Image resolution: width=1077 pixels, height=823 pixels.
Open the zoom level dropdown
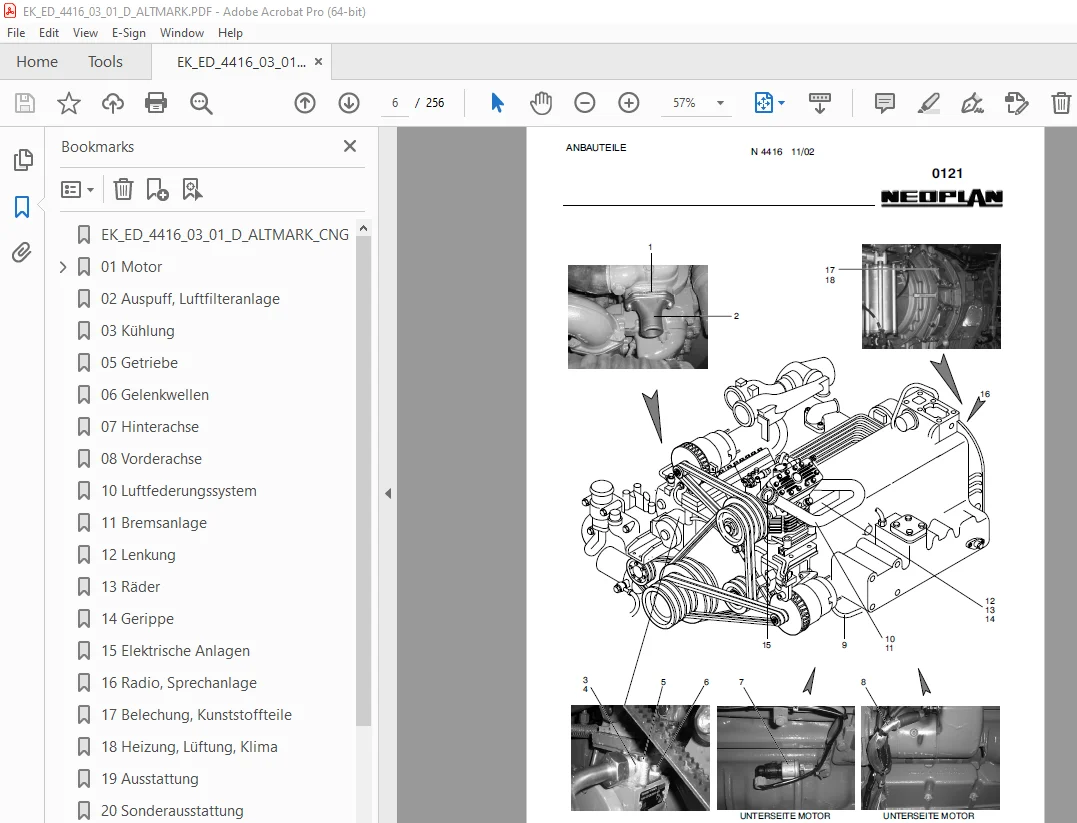tap(721, 103)
